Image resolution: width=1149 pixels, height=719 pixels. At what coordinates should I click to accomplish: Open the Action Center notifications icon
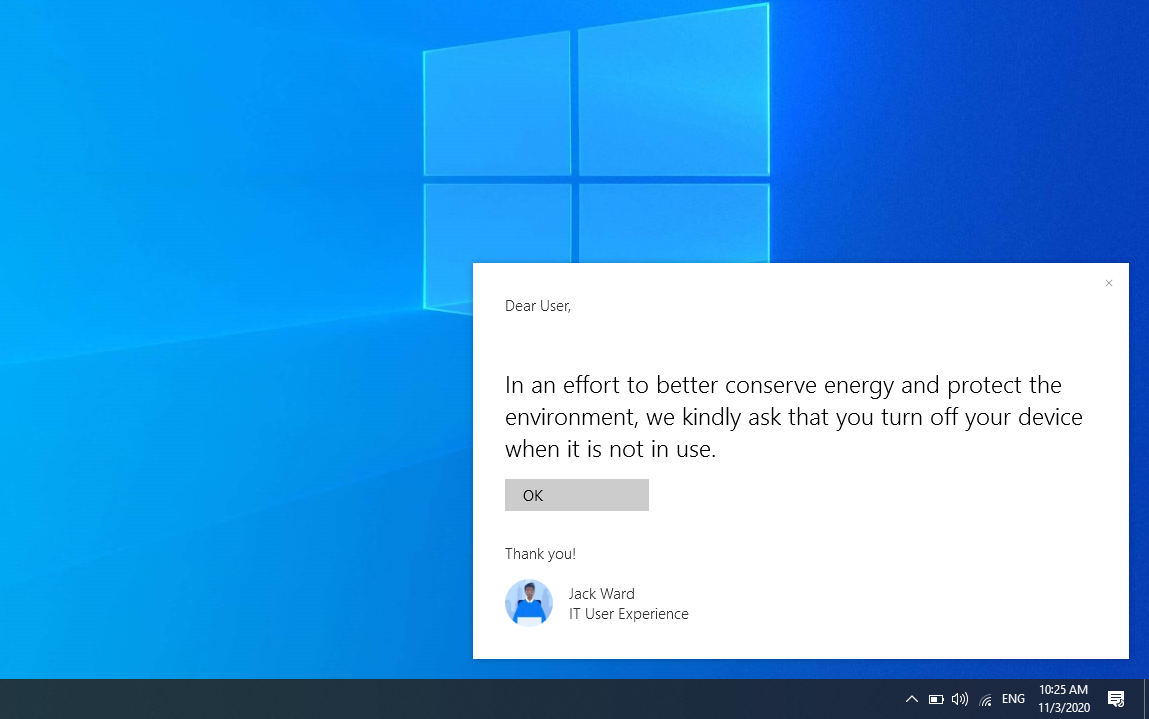(x=1116, y=699)
